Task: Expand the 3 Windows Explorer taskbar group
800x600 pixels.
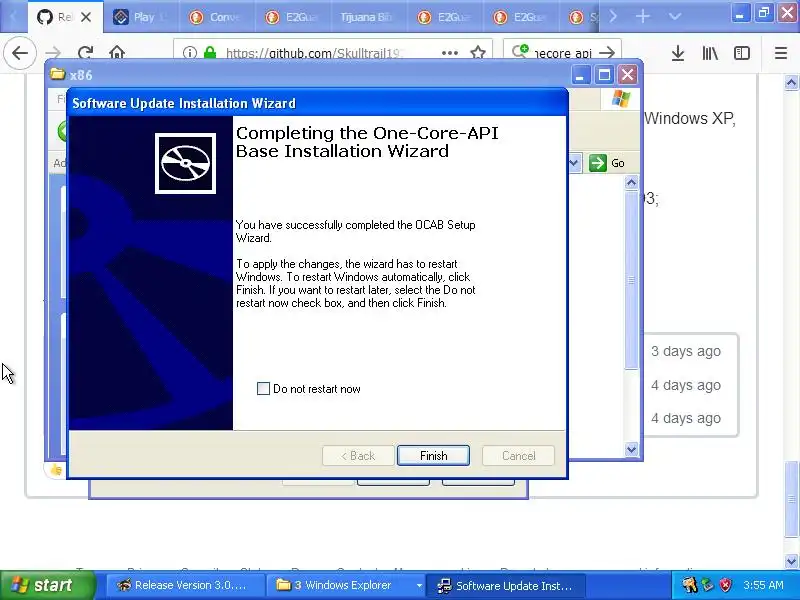Action: click(419, 585)
